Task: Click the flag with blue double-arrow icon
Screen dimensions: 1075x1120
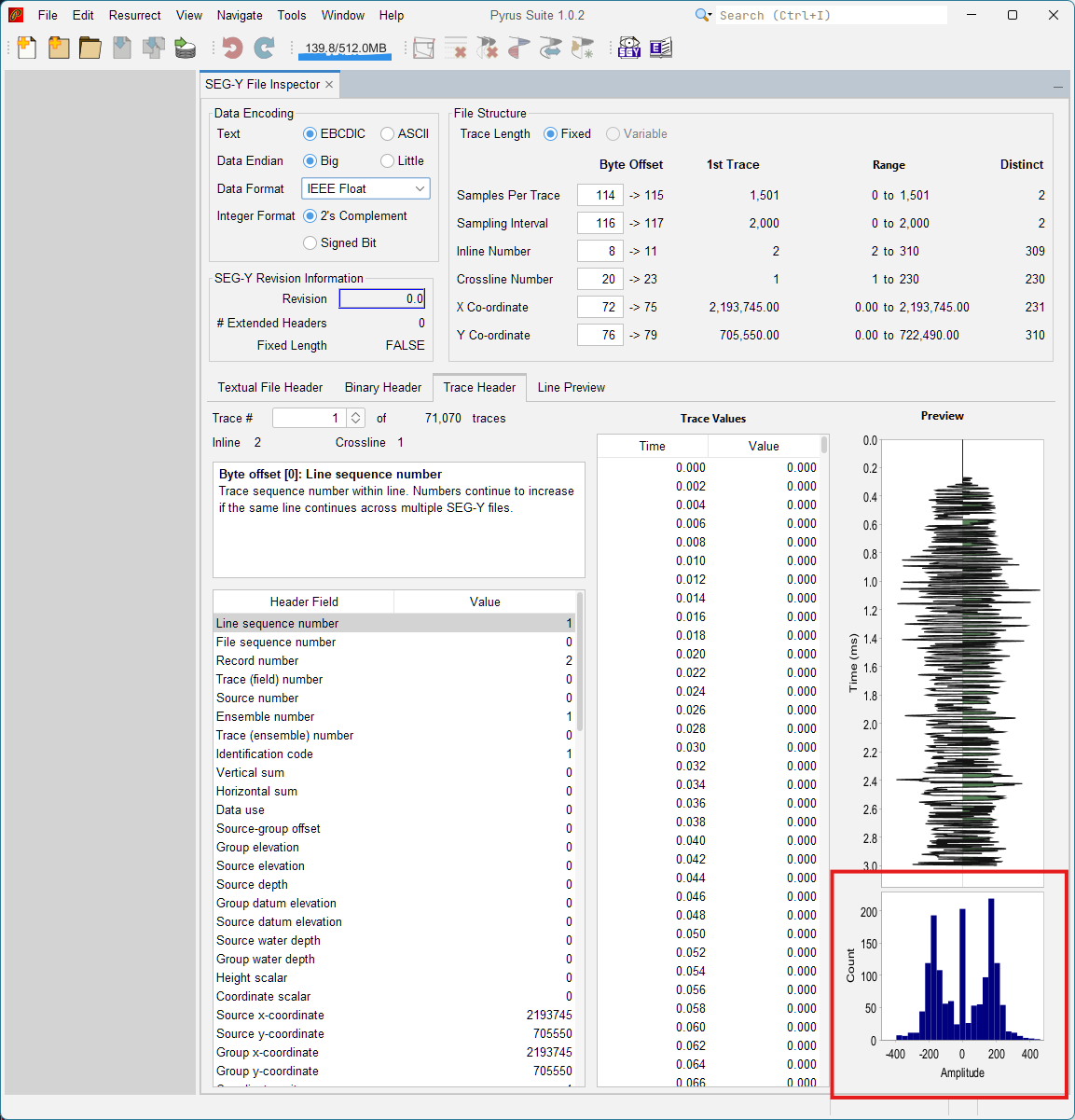Action: click(551, 48)
